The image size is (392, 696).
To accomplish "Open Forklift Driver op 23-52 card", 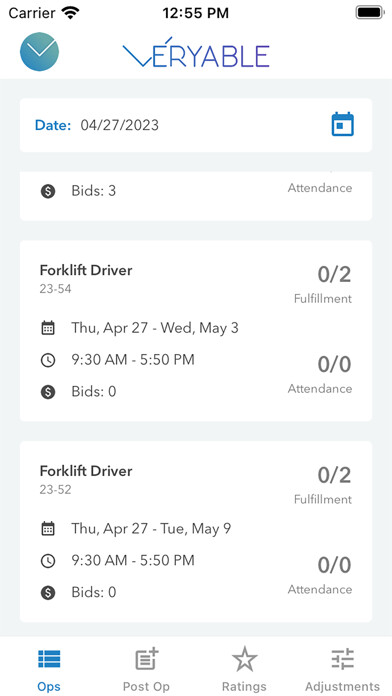I will click(x=196, y=531).
